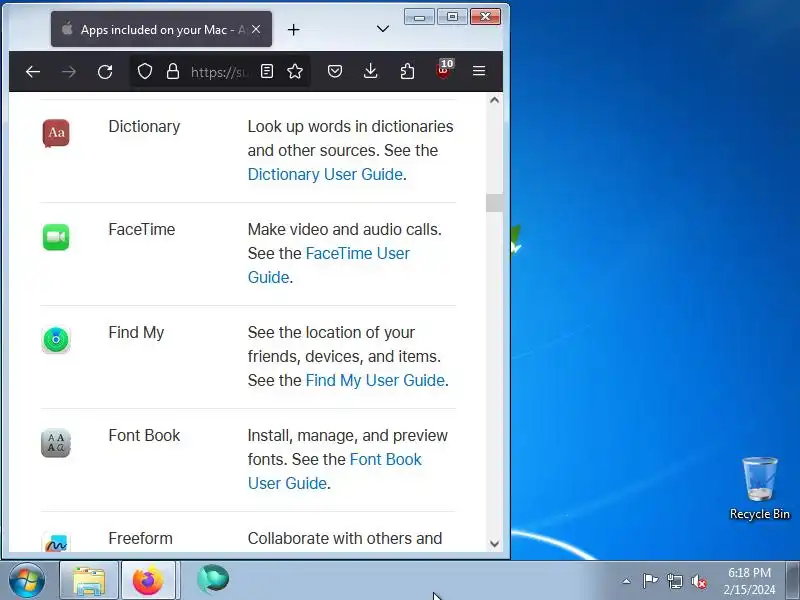800x600 pixels.
Task: Click the Show desktop button
Action: click(x=793, y=581)
